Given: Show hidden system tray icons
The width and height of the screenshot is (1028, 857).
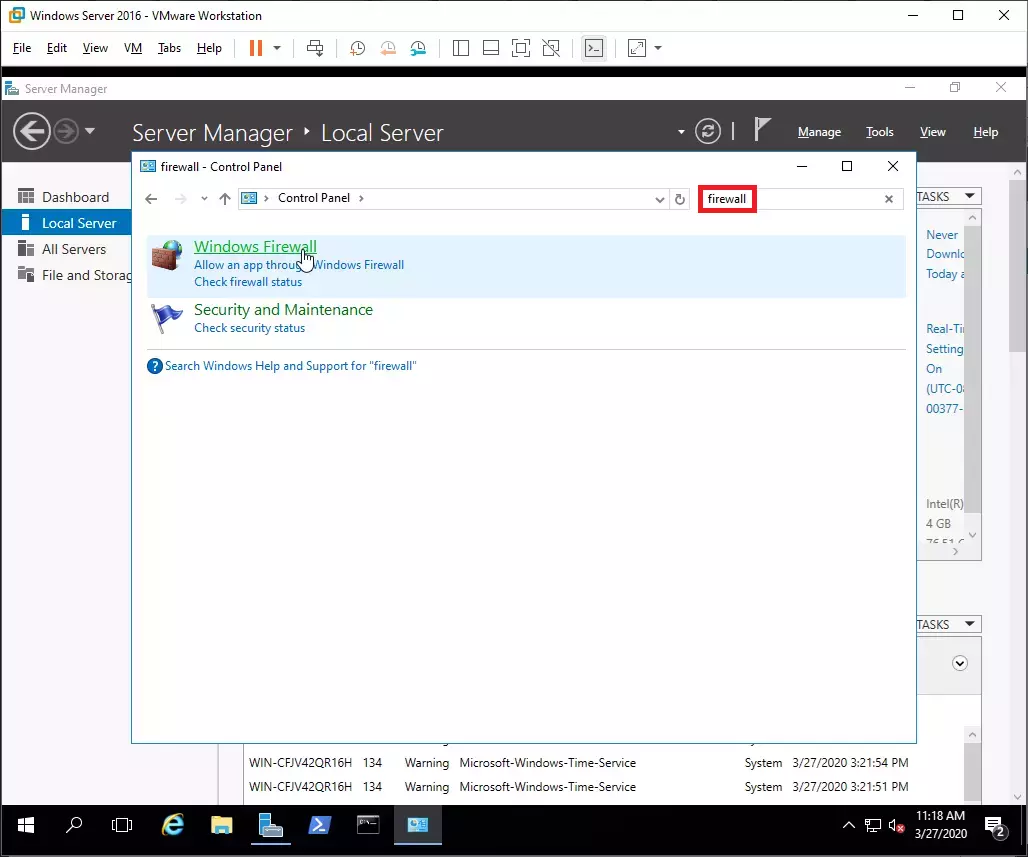Looking at the screenshot, I should tap(848, 825).
